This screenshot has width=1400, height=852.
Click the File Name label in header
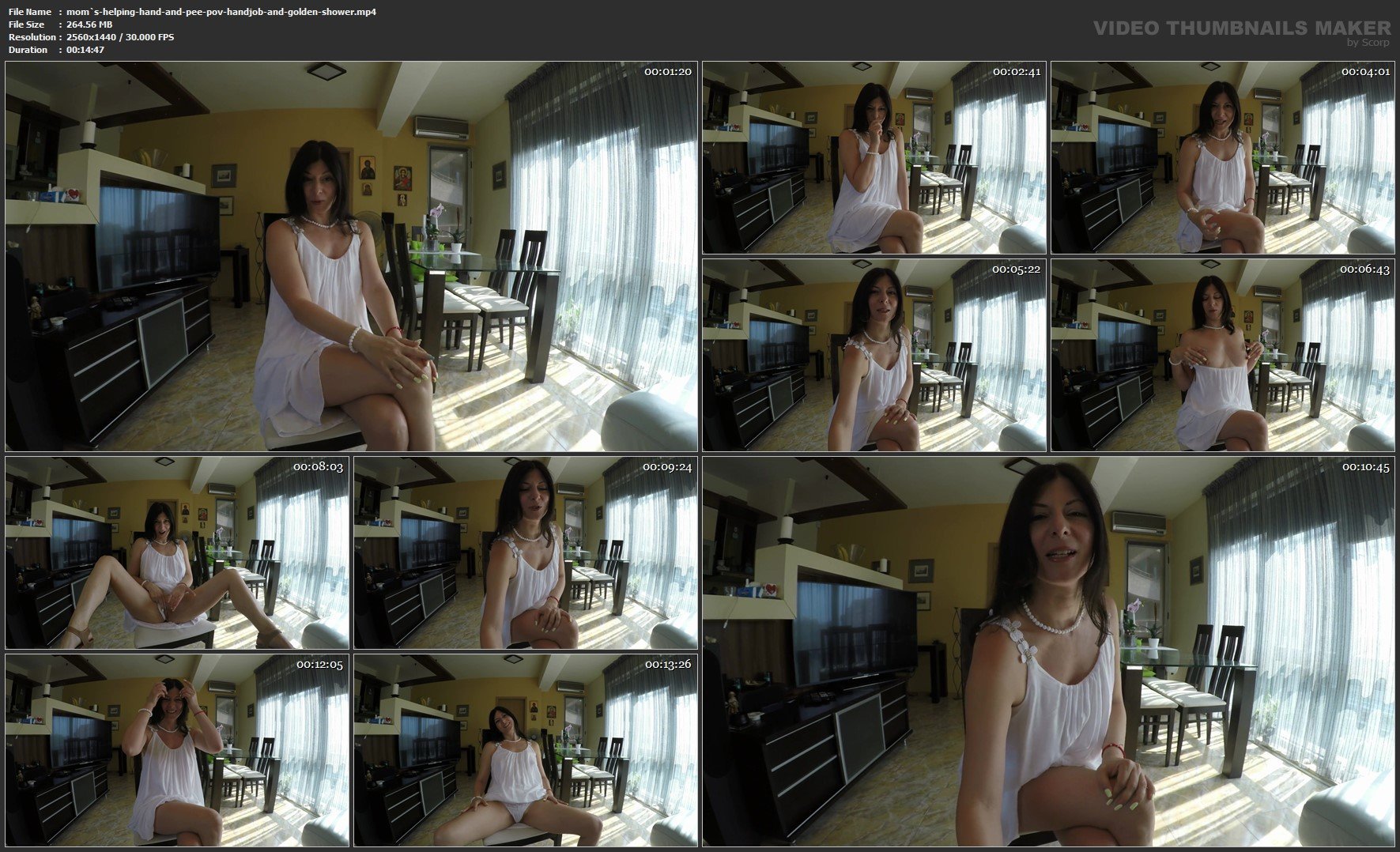pyautogui.click(x=30, y=12)
